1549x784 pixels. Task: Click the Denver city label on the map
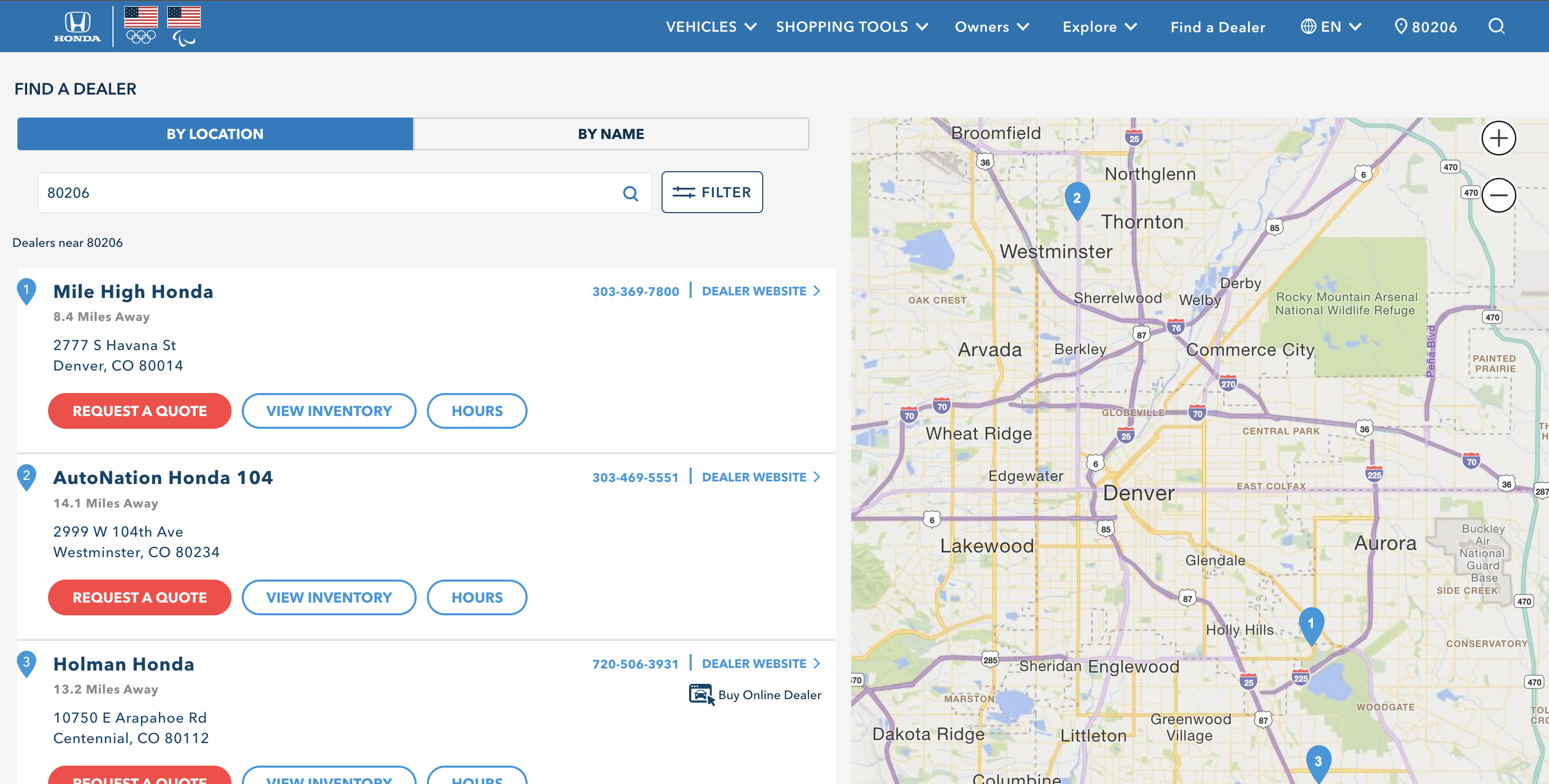click(x=1138, y=494)
